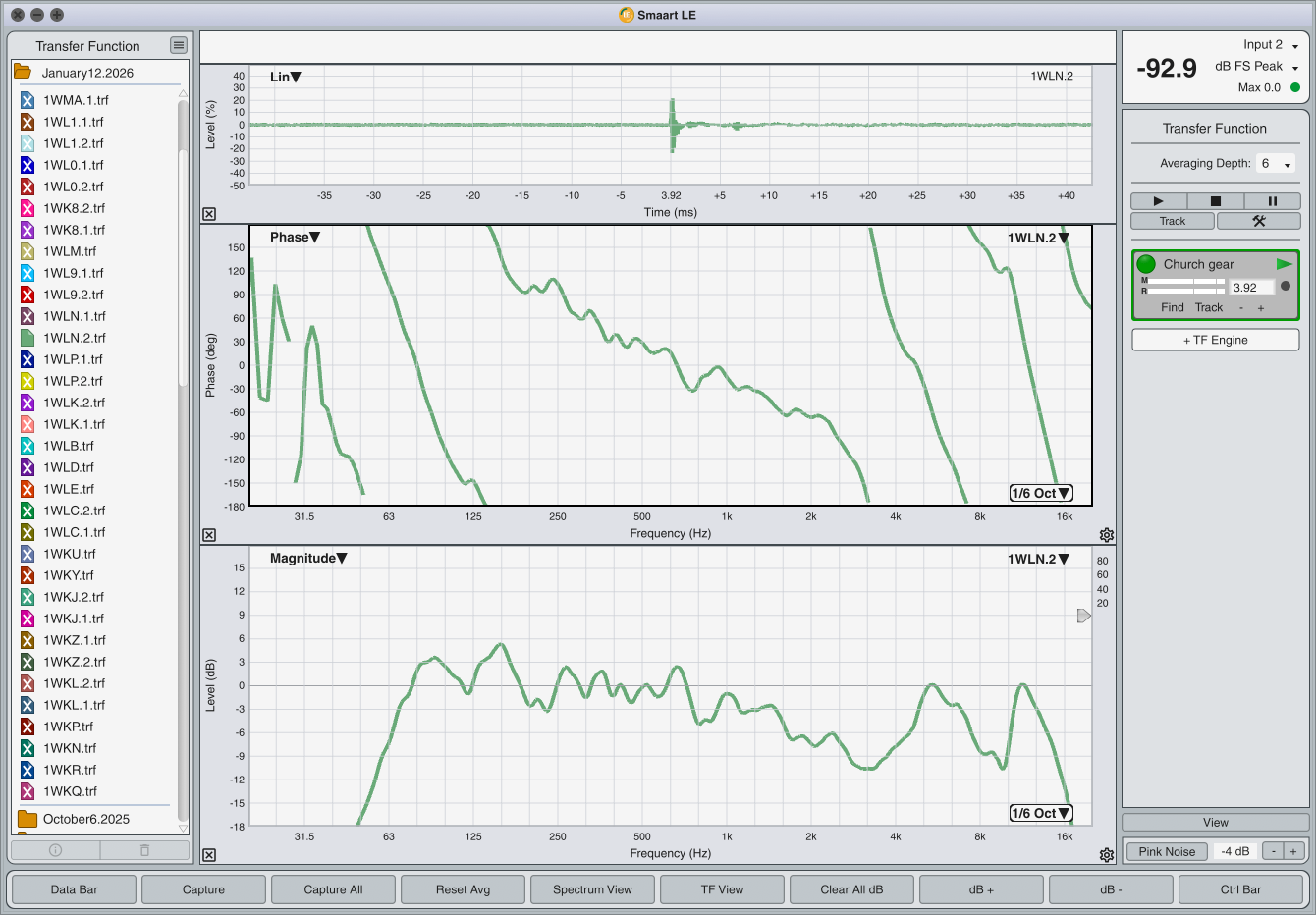This screenshot has height=915, width=1316.
Task: Open measurement settings with the wrench-hammer icon
Action: coord(1258,221)
